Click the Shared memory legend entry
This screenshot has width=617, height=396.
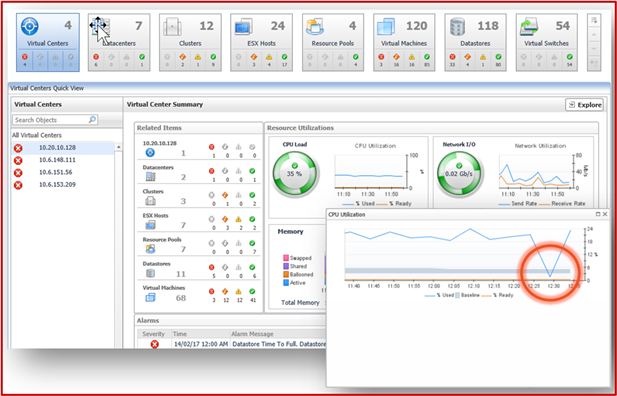coord(295,266)
